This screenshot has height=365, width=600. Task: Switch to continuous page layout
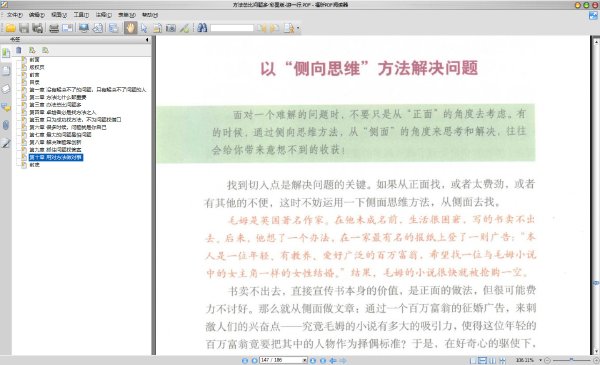(x=483, y=360)
